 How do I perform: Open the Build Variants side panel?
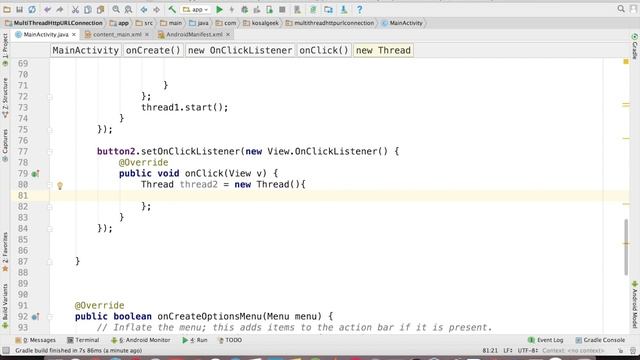(5, 306)
